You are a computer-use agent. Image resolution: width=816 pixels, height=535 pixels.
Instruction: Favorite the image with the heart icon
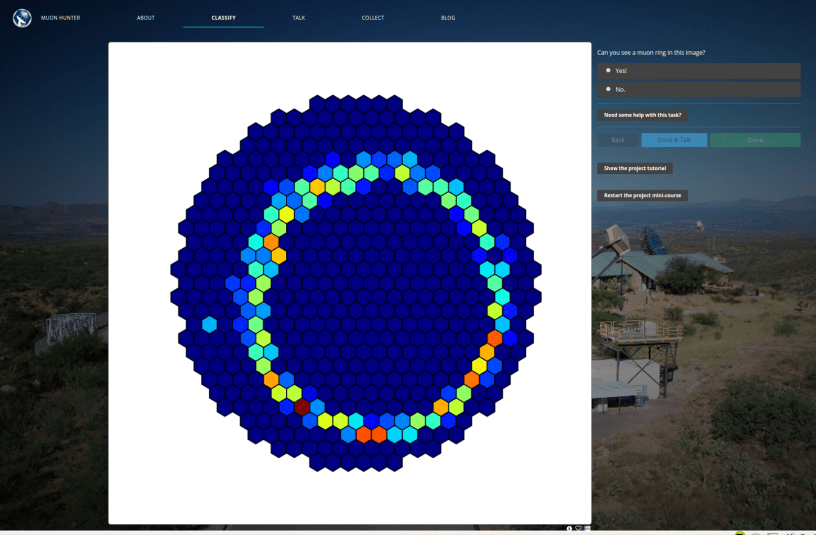(x=578, y=528)
